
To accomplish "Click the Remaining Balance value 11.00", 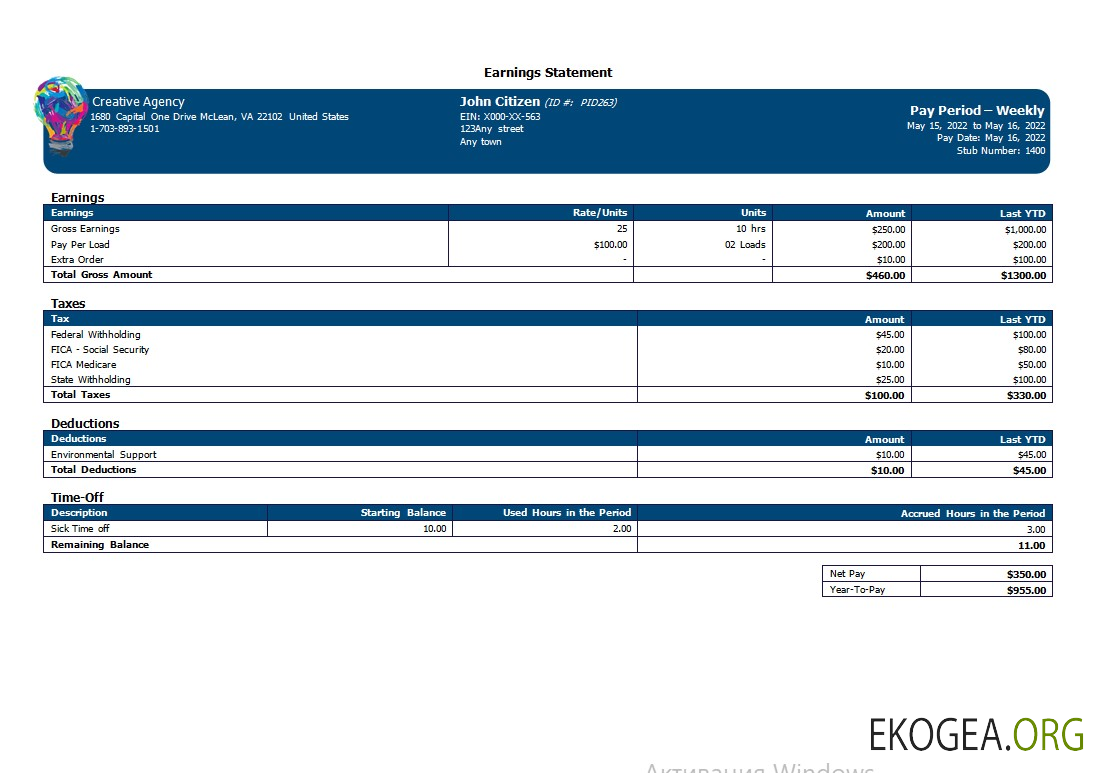I will tap(1032, 546).
